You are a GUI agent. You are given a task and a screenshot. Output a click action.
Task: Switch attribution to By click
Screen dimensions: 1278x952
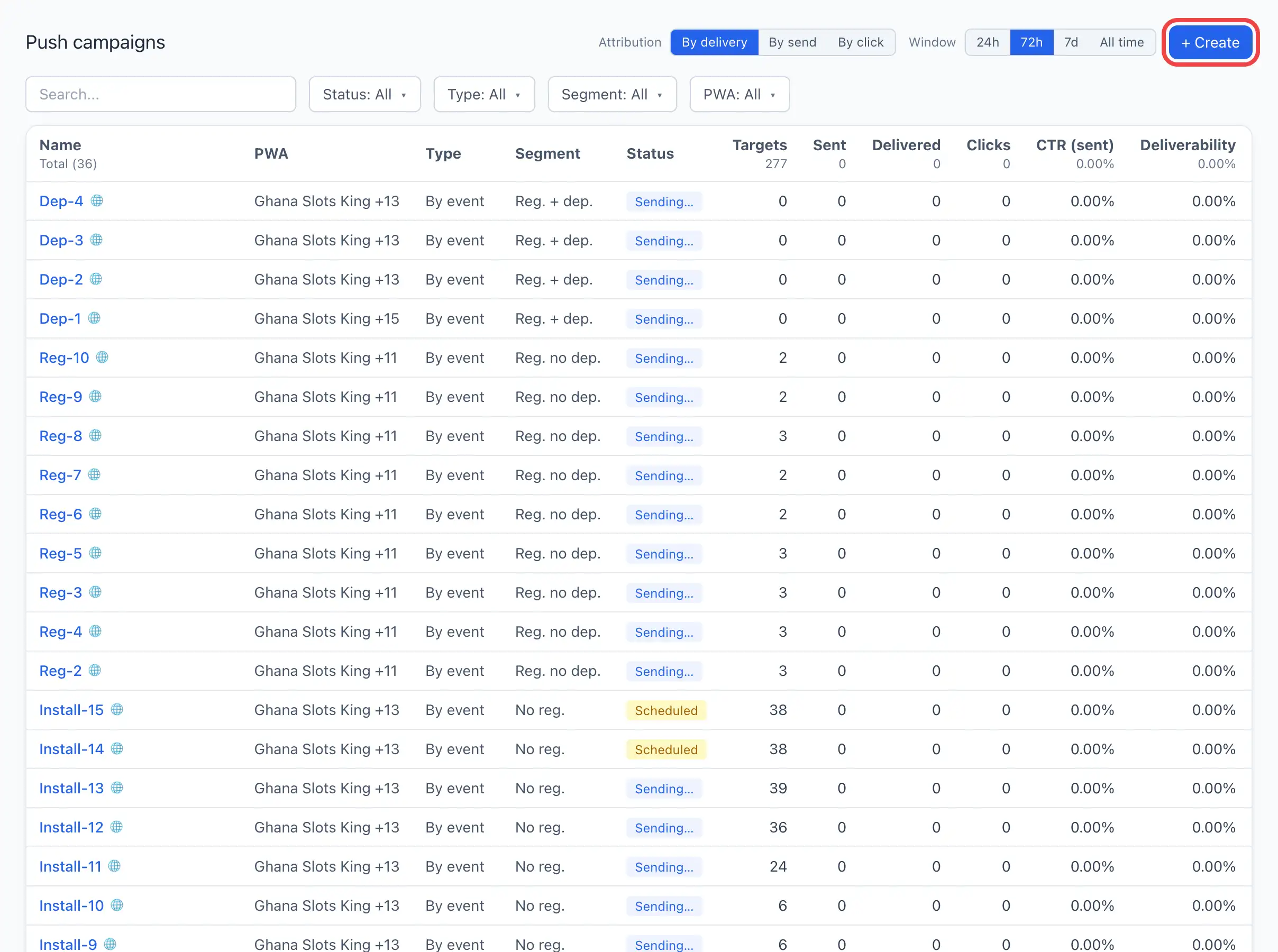[x=860, y=42]
